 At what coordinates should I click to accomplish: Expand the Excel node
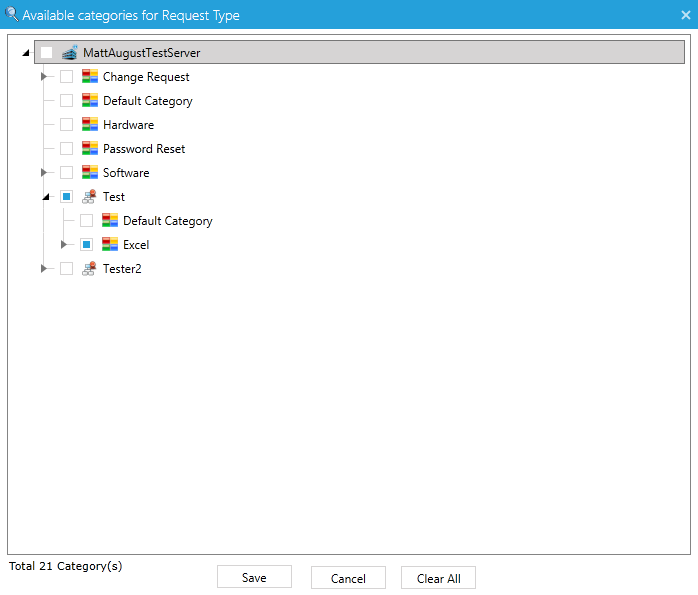tap(64, 245)
